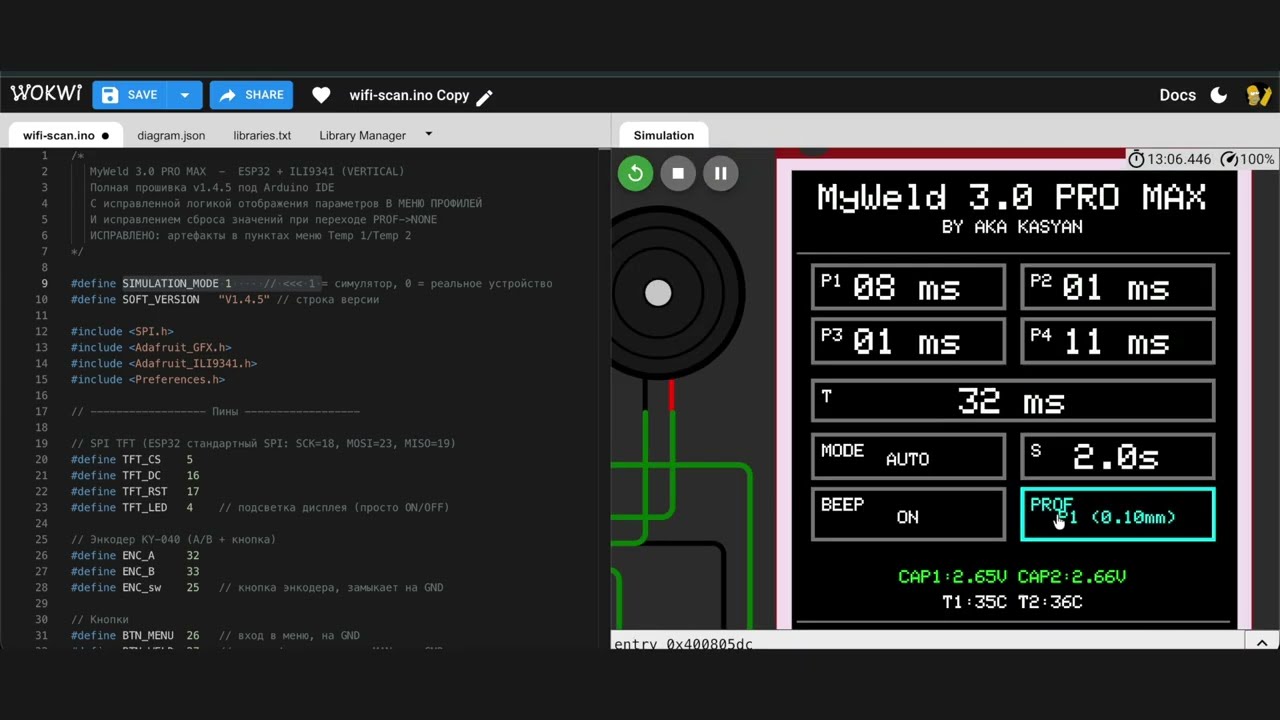The height and width of the screenshot is (720, 1280).
Task: Open the diagram.json tab
Action: tap(171, 135)
